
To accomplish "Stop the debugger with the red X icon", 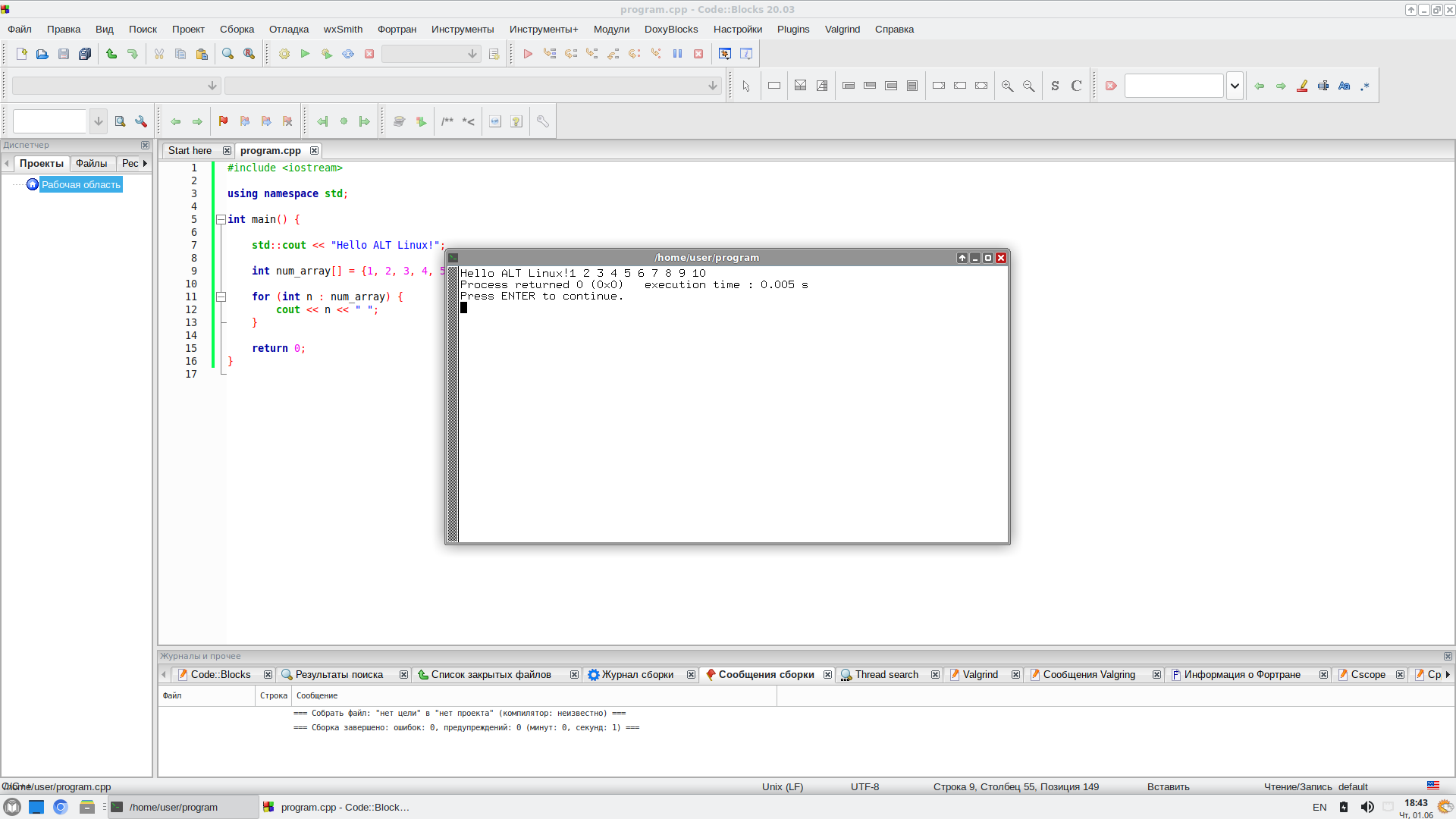I will click(698, 54).
